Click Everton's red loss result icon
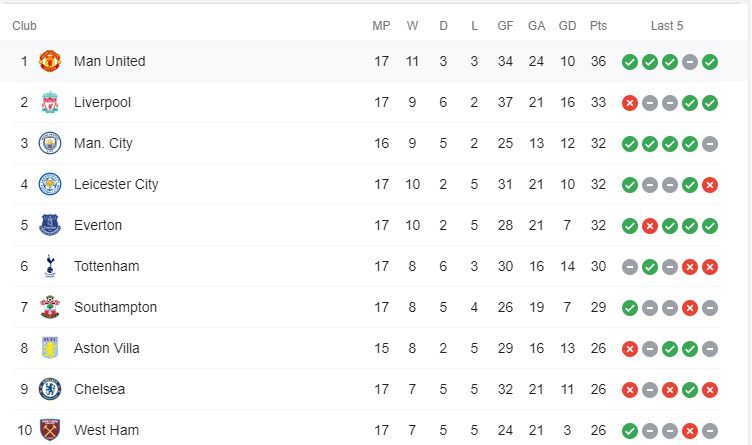Image resolution: width=752 pixels, height=445 pixels. coord(650,226)
